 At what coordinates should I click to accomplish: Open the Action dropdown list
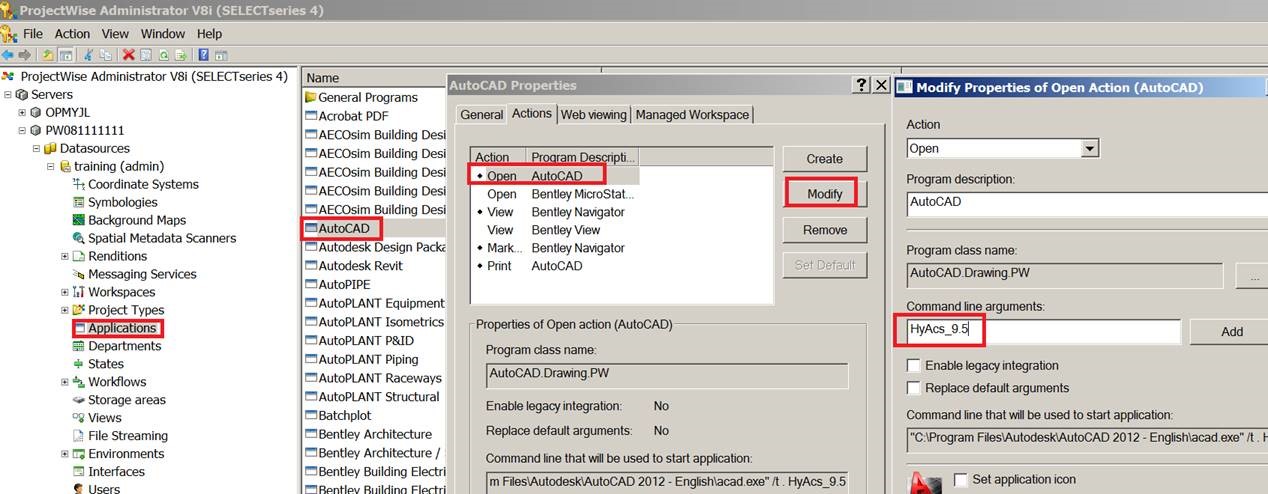[x=1090, y=149]
